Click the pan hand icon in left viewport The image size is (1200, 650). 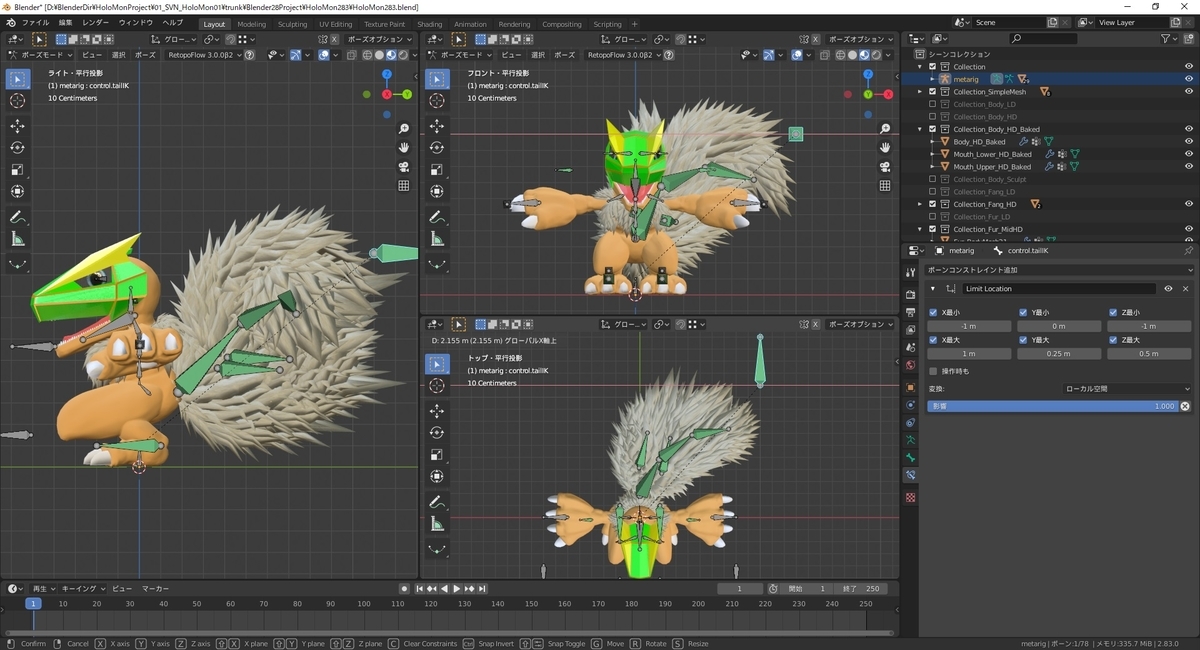coord(404,148)
